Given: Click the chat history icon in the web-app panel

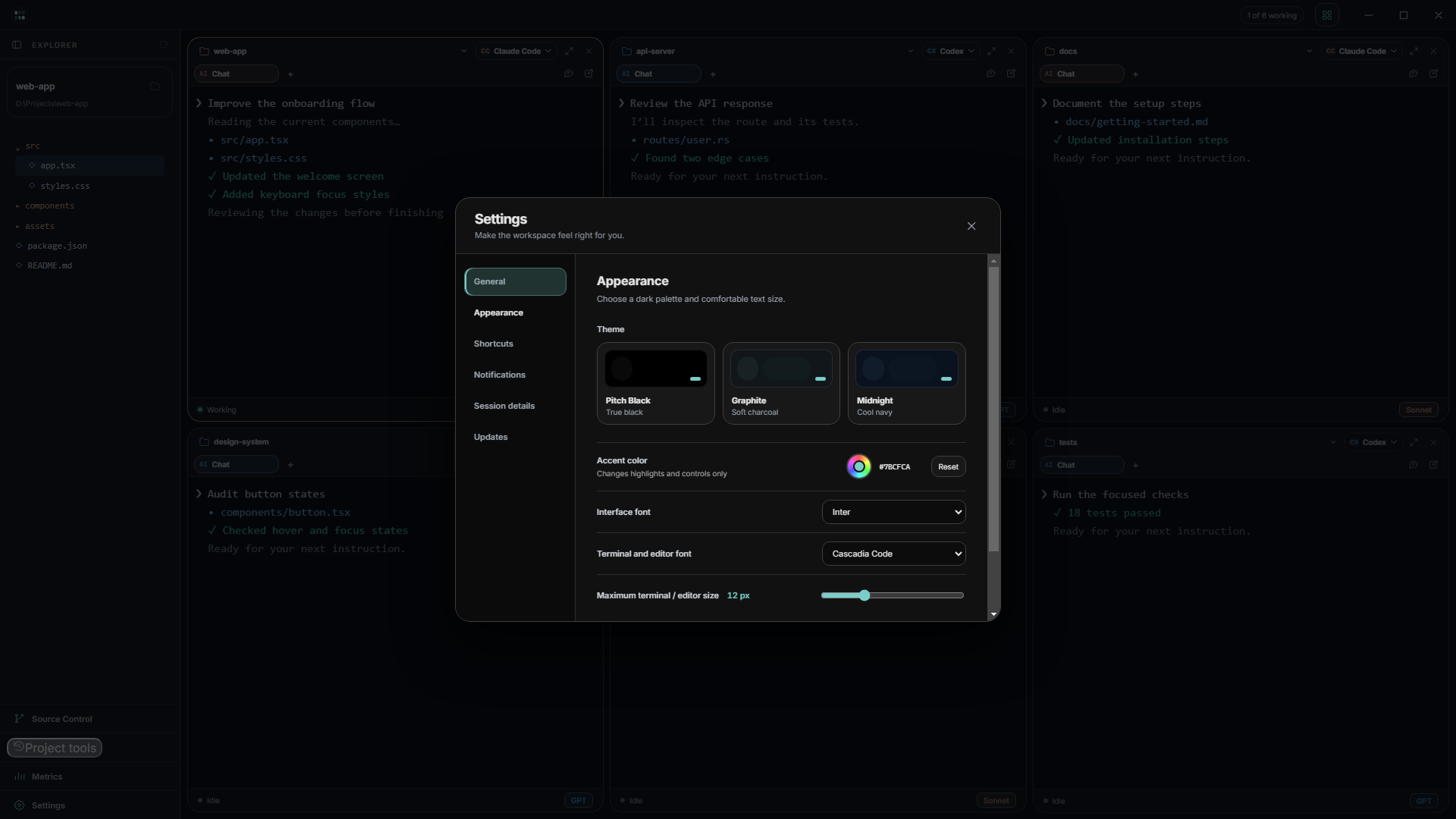Looking at the screenshot, I should point(568,74).
